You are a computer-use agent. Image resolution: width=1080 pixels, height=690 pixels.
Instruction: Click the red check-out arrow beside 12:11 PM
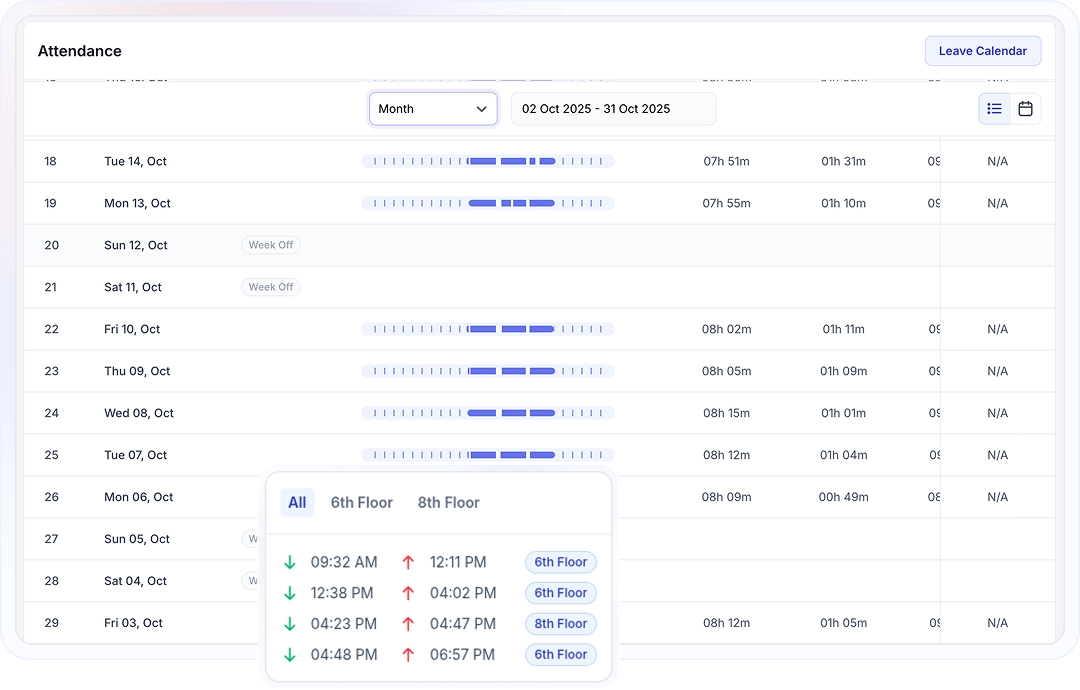(x=408, y=562)
